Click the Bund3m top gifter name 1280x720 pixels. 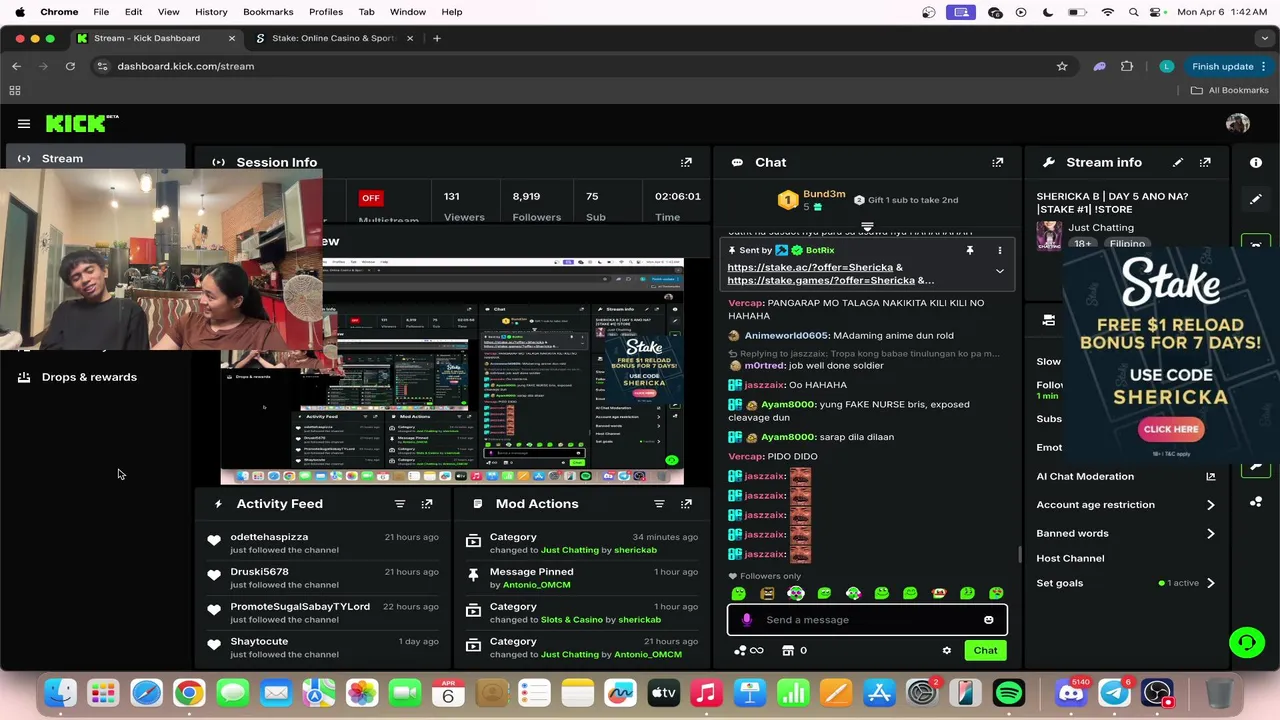(824, 194)
